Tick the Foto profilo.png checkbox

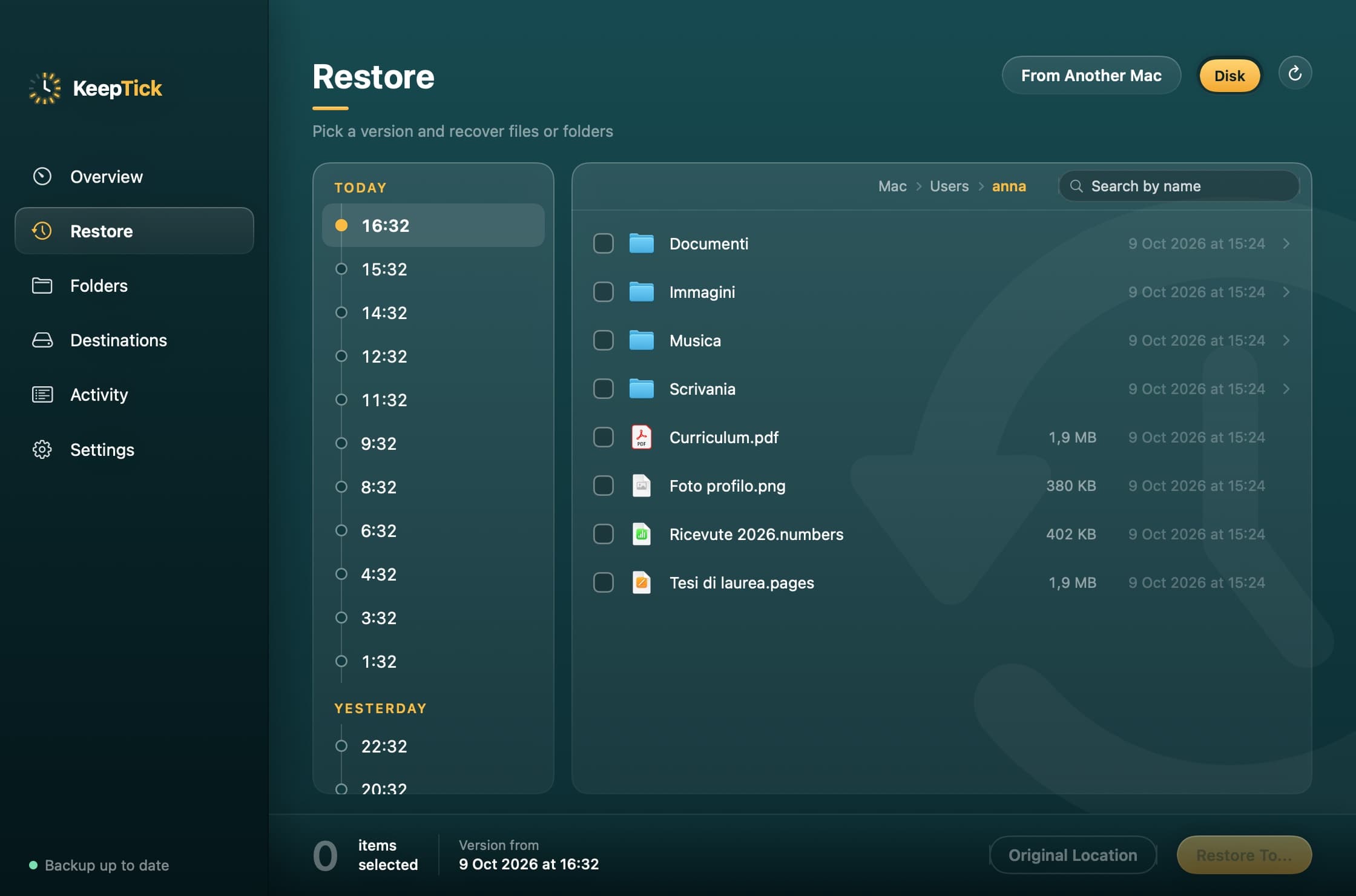603,485
